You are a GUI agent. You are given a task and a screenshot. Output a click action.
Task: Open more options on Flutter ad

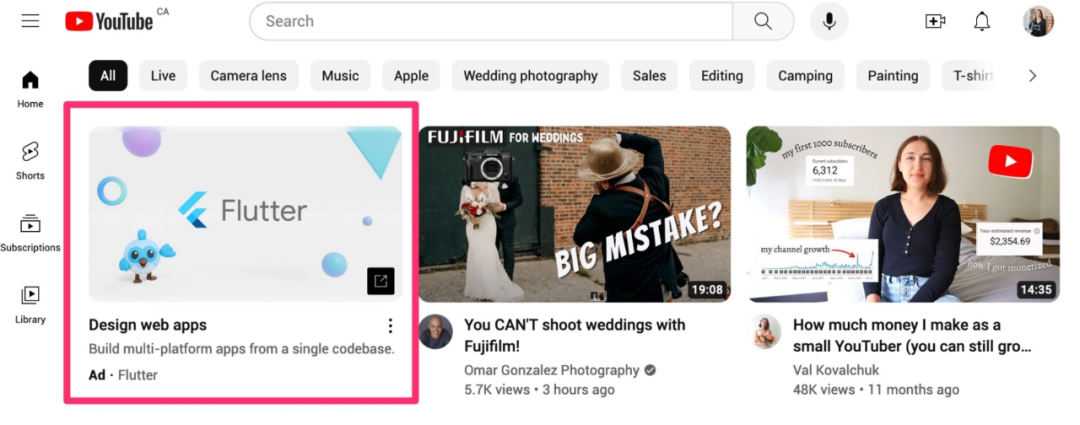click(391, 326)
